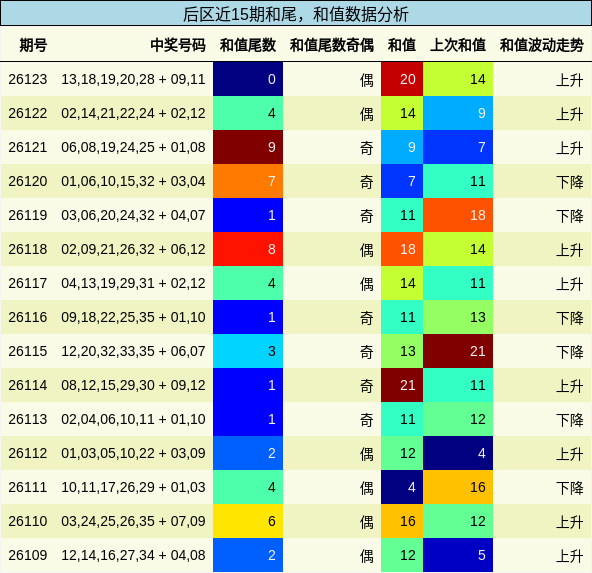
Task: Select period number 26109
Action: [x=28, y=555]
